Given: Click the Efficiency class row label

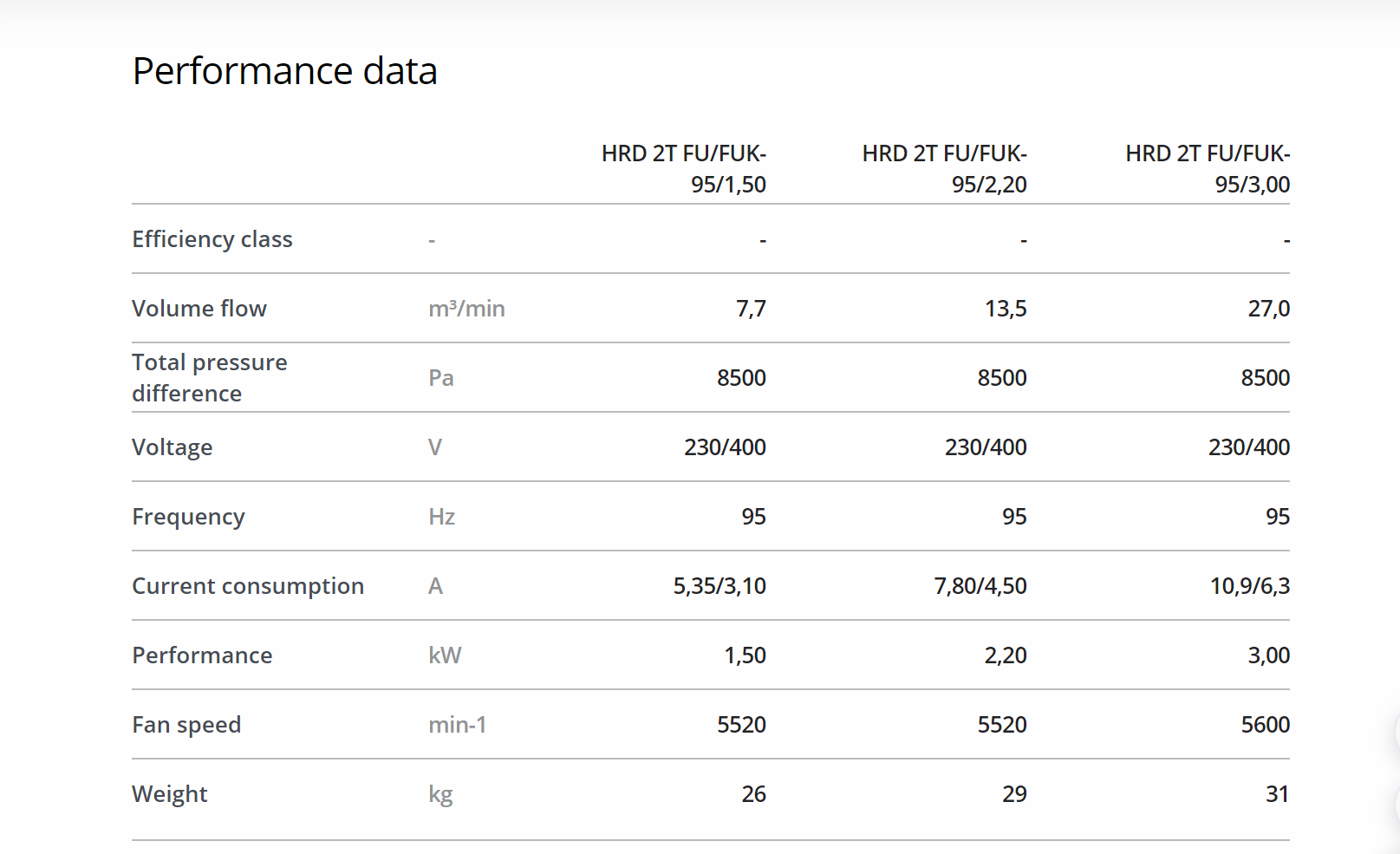Looking at the screenshot, I should [x=212, y=239].
